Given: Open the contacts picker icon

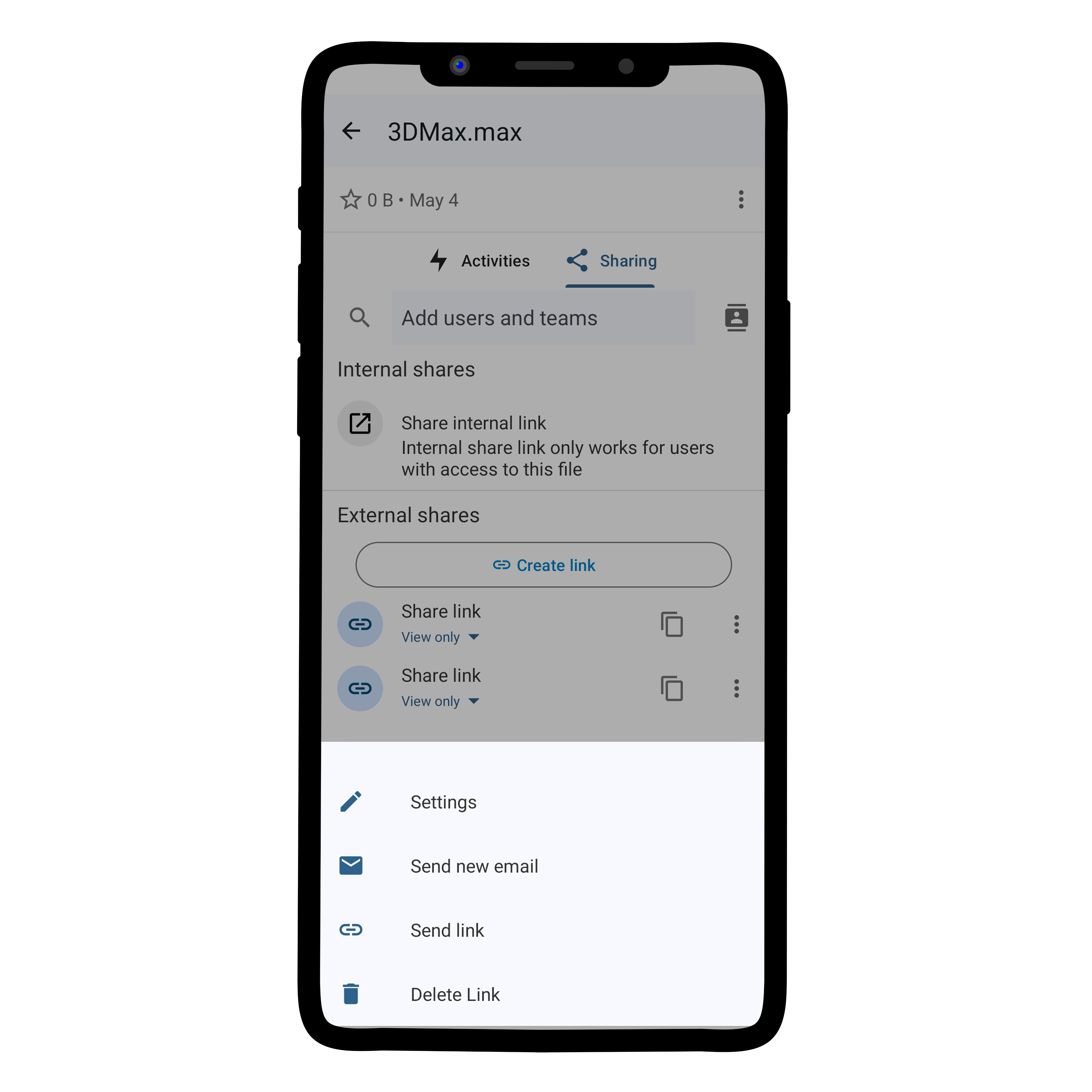Looking at the screenshot, I should (x=736, y=318).
